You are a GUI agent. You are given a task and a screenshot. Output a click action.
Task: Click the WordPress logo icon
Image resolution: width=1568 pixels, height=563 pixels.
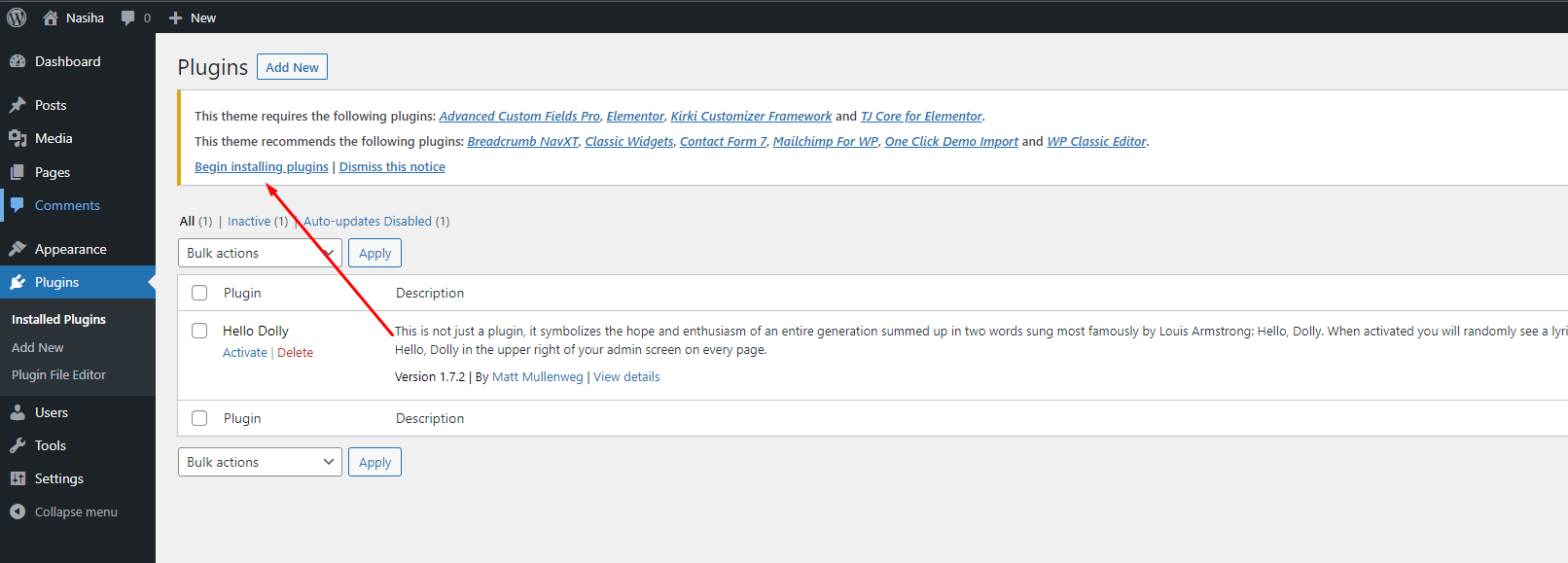pyautogui.click(x=17, y=18)
